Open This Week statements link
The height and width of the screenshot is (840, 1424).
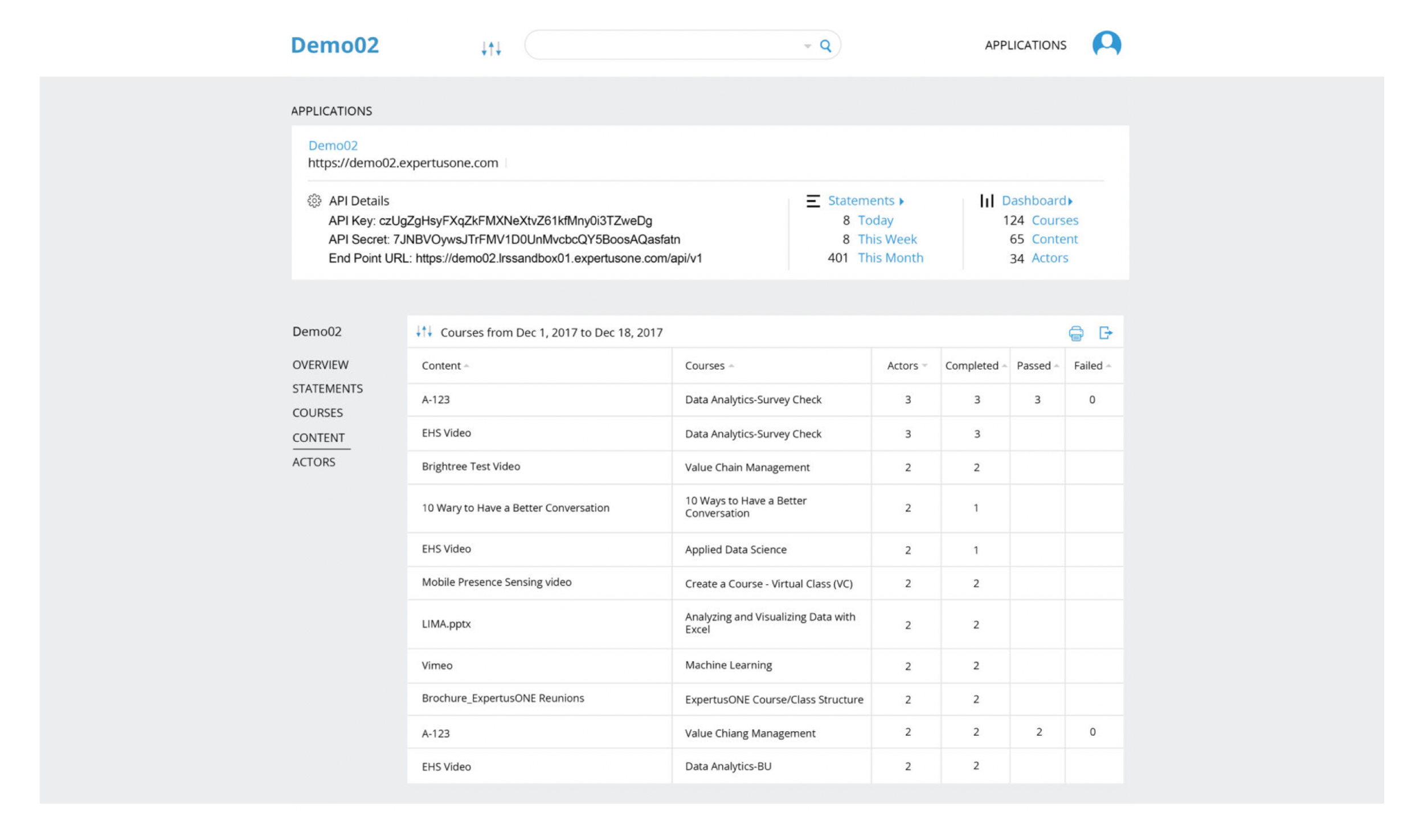pos(887,239)
